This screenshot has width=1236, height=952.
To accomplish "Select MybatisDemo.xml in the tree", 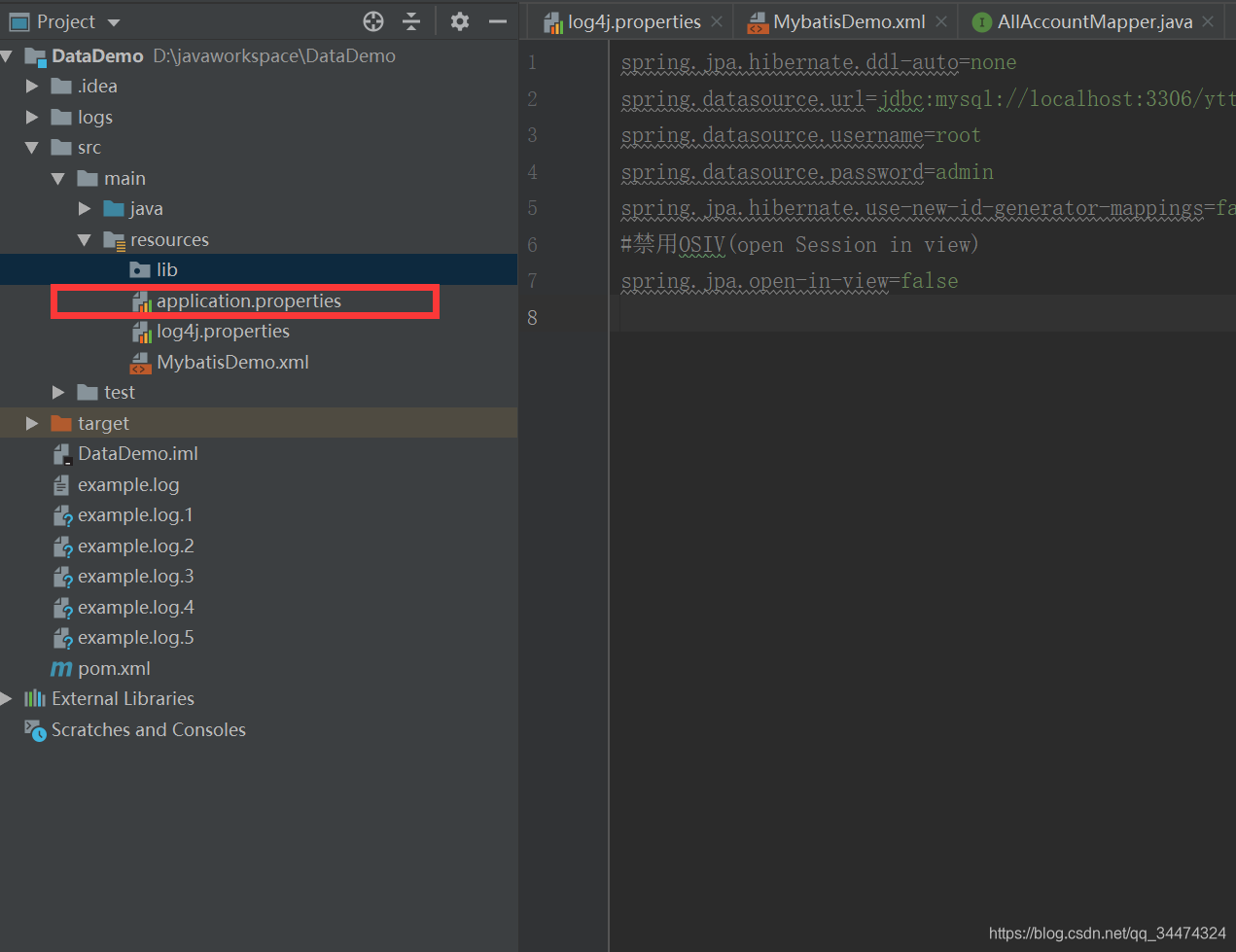I will click(232, 363).
